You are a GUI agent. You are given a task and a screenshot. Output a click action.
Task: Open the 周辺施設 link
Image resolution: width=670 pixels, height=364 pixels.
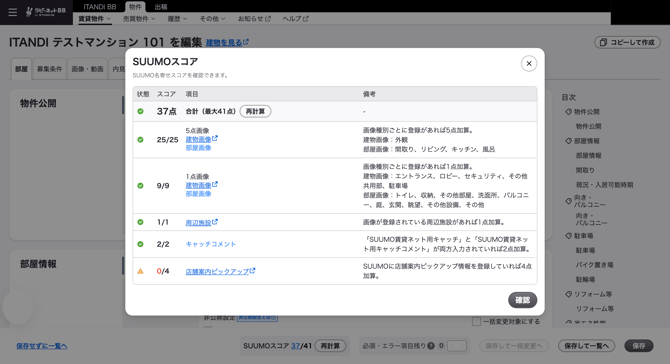click(x=198, y=223)
